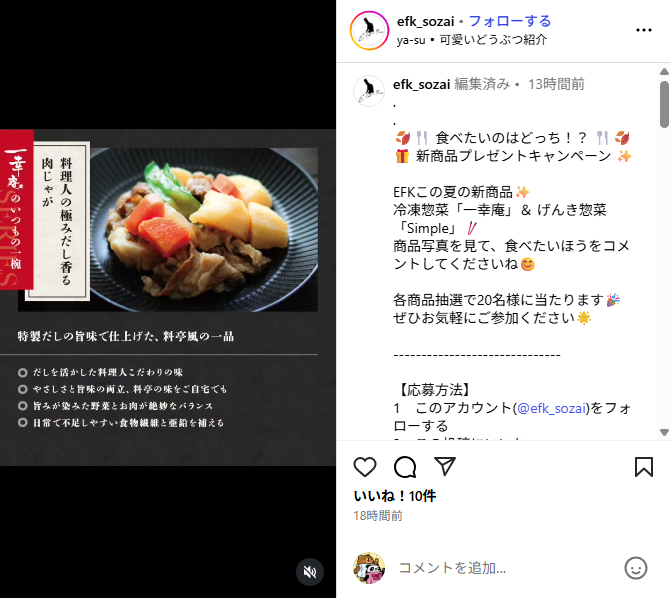Click the efk_sozai username in header
This screenshot has width=671, height=598.
pos(425,21)
